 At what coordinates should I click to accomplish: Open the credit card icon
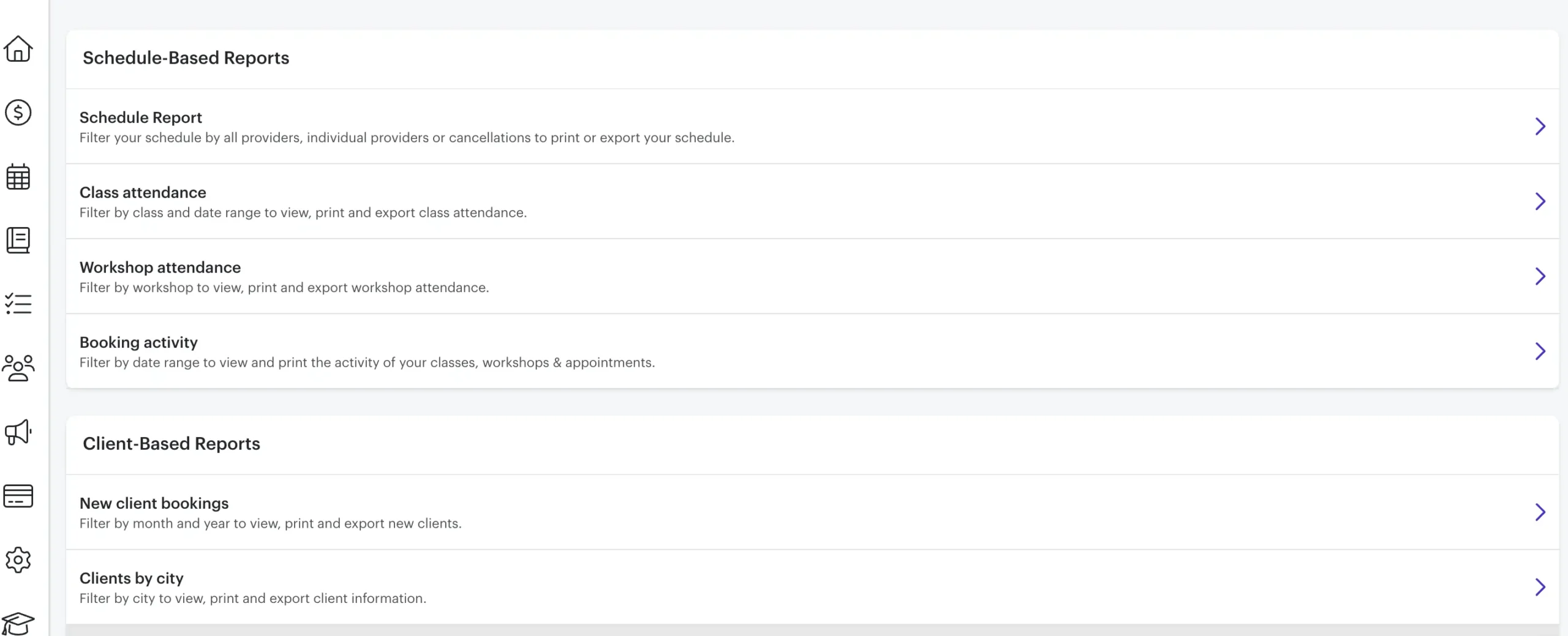[x=18, y=496]
